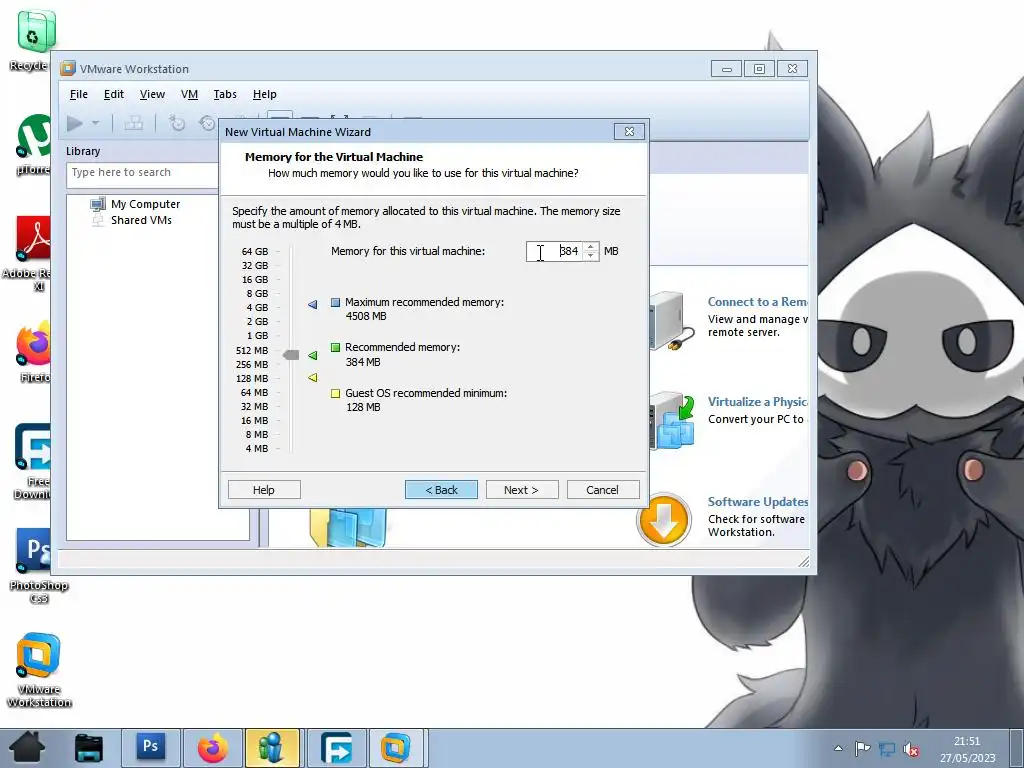Select My Computer in the library tree
This screenshot has width=1024, height=768.
pyautogui.click(x=145, y=204)
